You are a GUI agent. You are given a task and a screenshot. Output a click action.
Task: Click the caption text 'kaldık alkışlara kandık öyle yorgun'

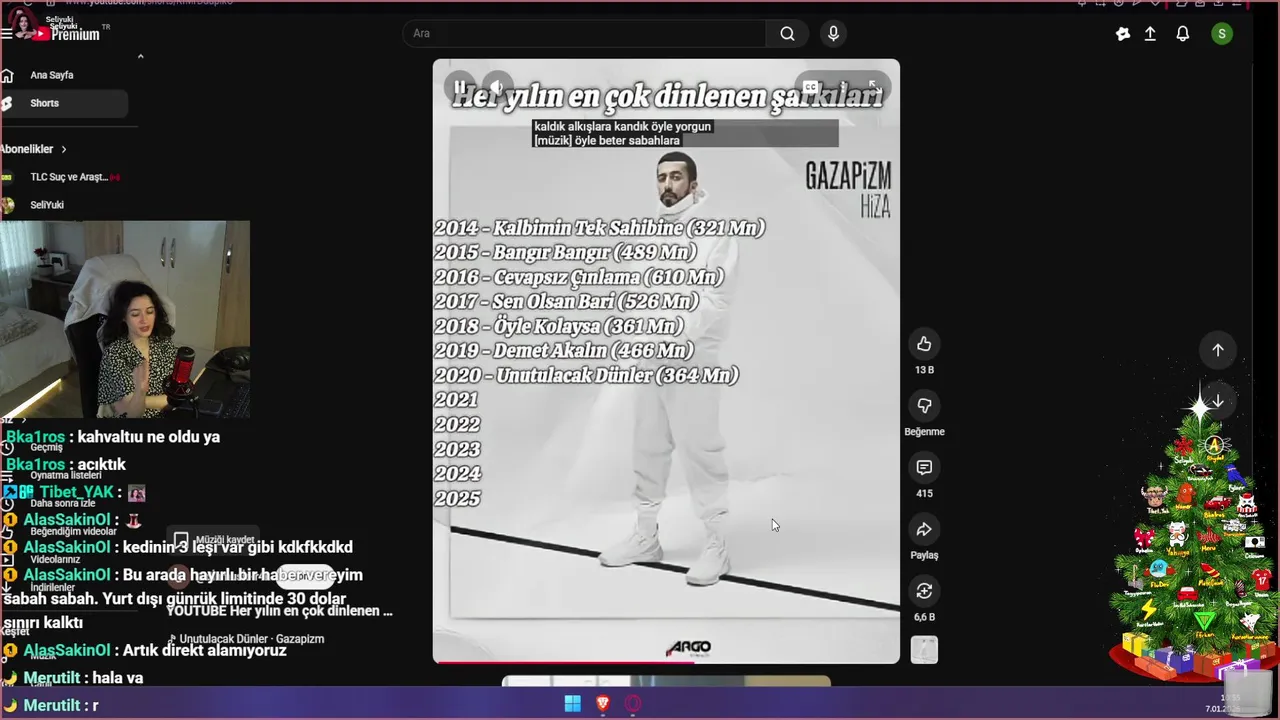[x=622, y=127]
